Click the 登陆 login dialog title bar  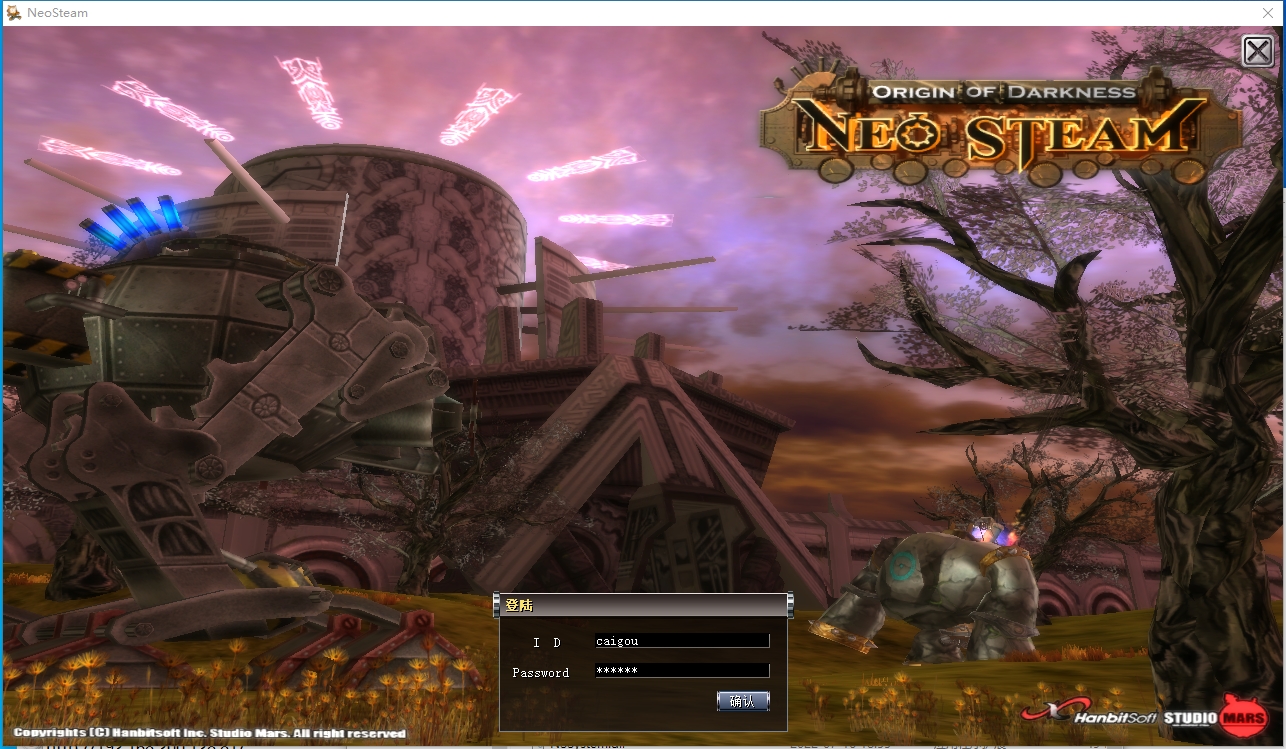tap(642, 605)
